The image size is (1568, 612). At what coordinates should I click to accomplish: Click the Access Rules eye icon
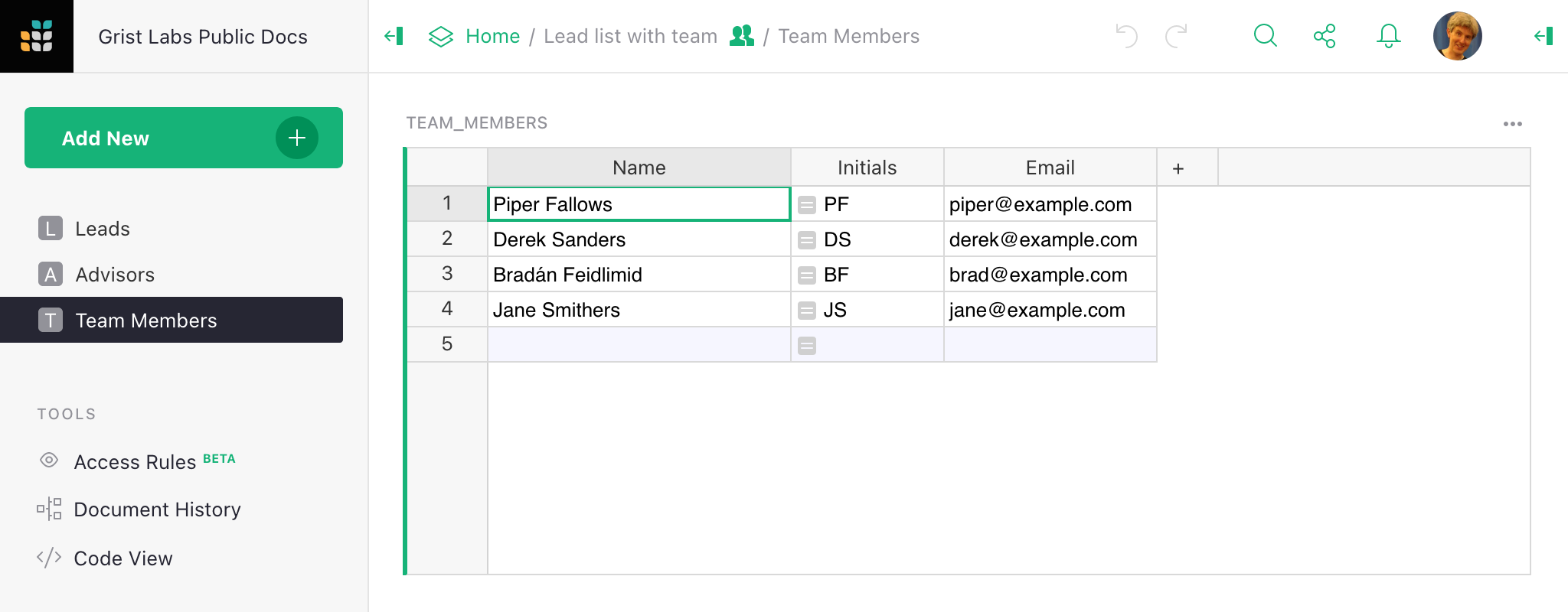(x=49, y=461)
